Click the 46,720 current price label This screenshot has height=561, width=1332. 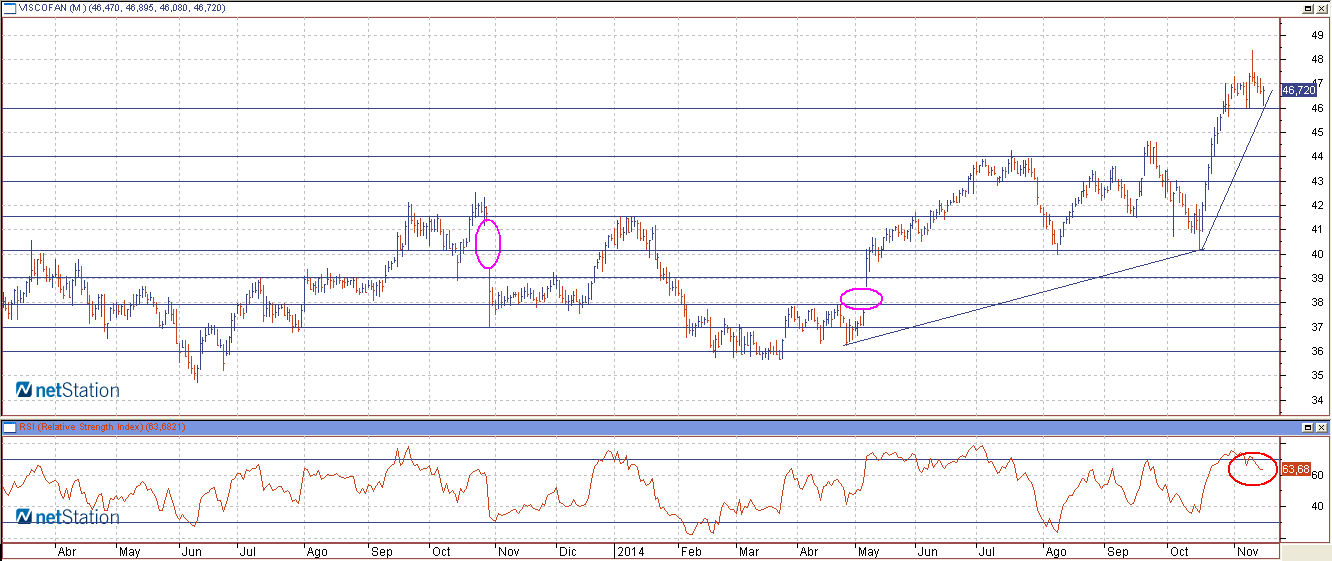[1298, 90]
